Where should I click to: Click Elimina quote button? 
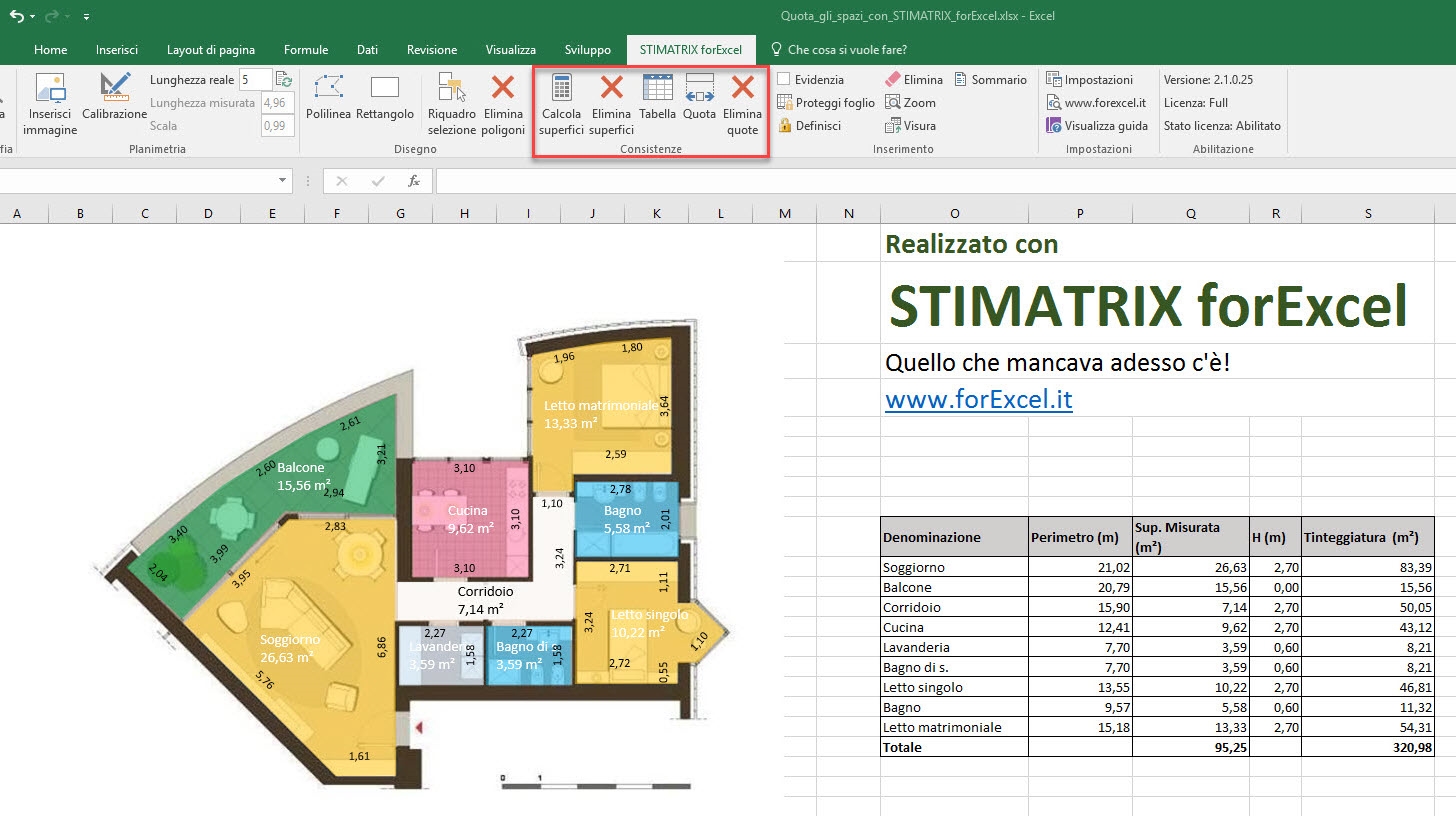[x=742, y=104]
